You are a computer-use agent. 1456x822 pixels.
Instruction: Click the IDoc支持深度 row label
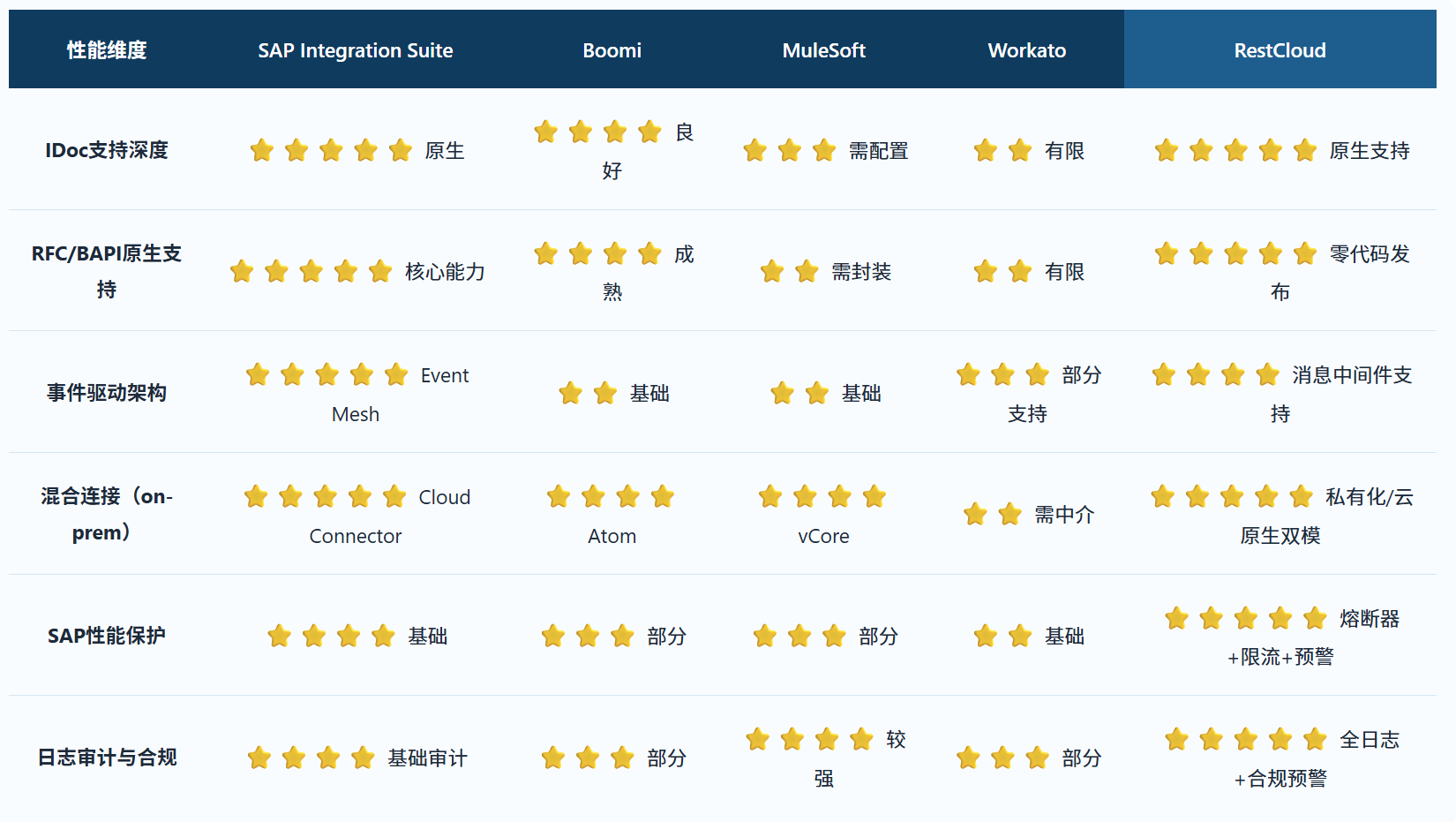[107, 150]
